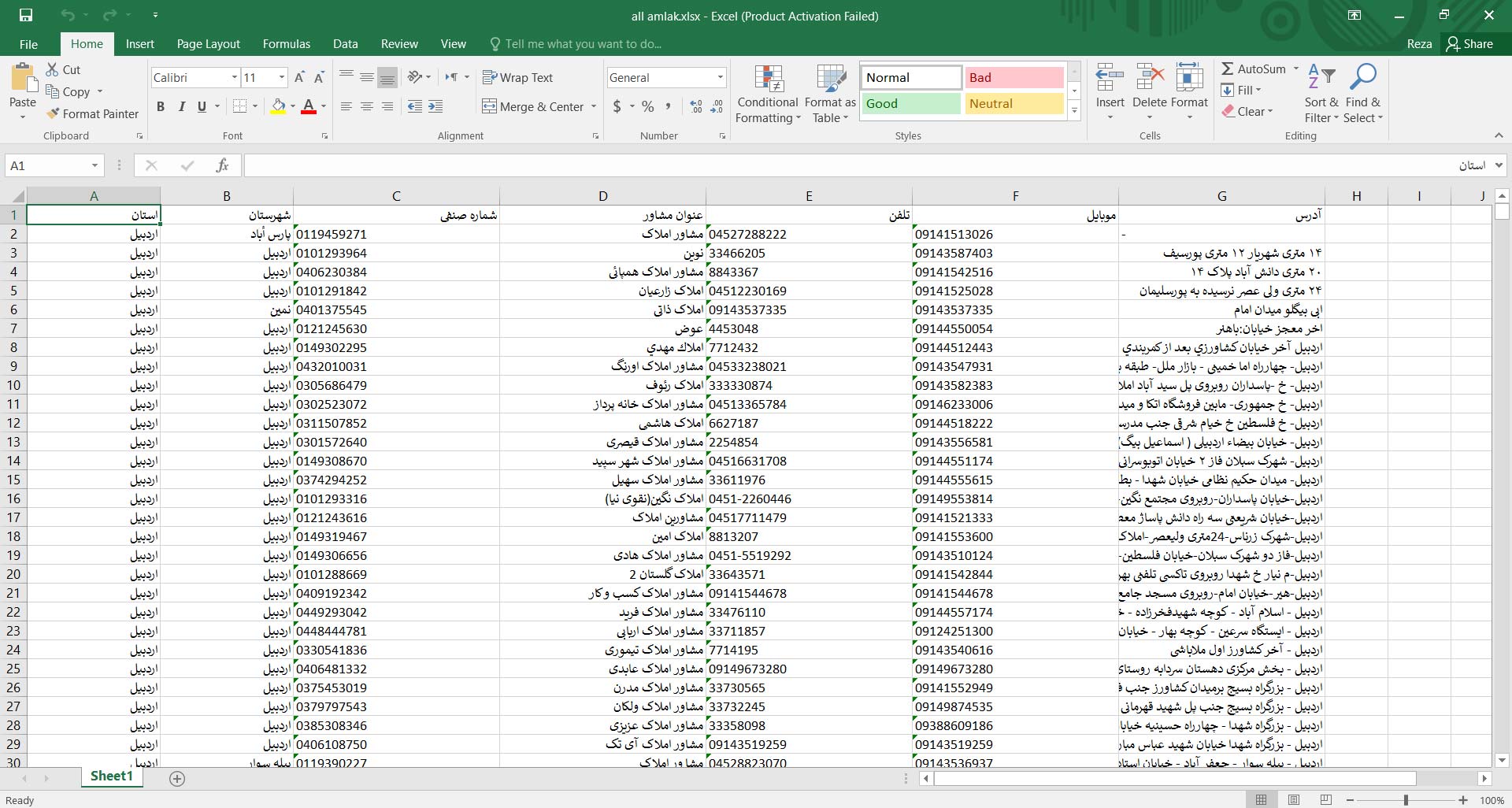Screen dimensions: 1512x808
Task: Click the Find & Select magnifier icon
Action: [x=1362, y=79]
